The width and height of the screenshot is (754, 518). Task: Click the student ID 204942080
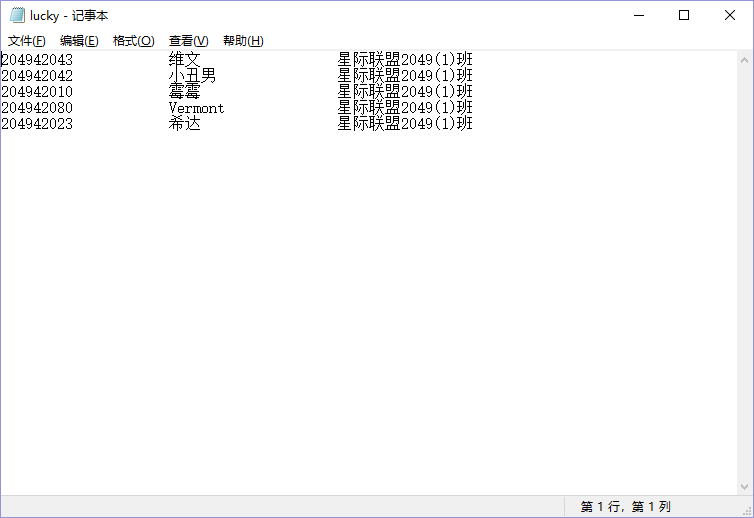click(x=37, y=108)
